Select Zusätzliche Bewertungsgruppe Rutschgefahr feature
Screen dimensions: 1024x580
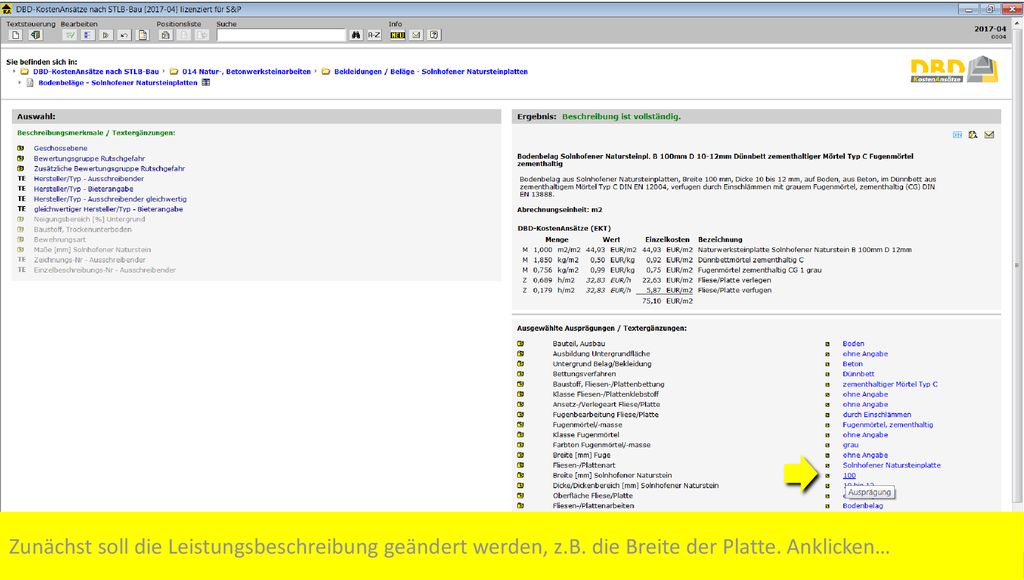point(110,169)
